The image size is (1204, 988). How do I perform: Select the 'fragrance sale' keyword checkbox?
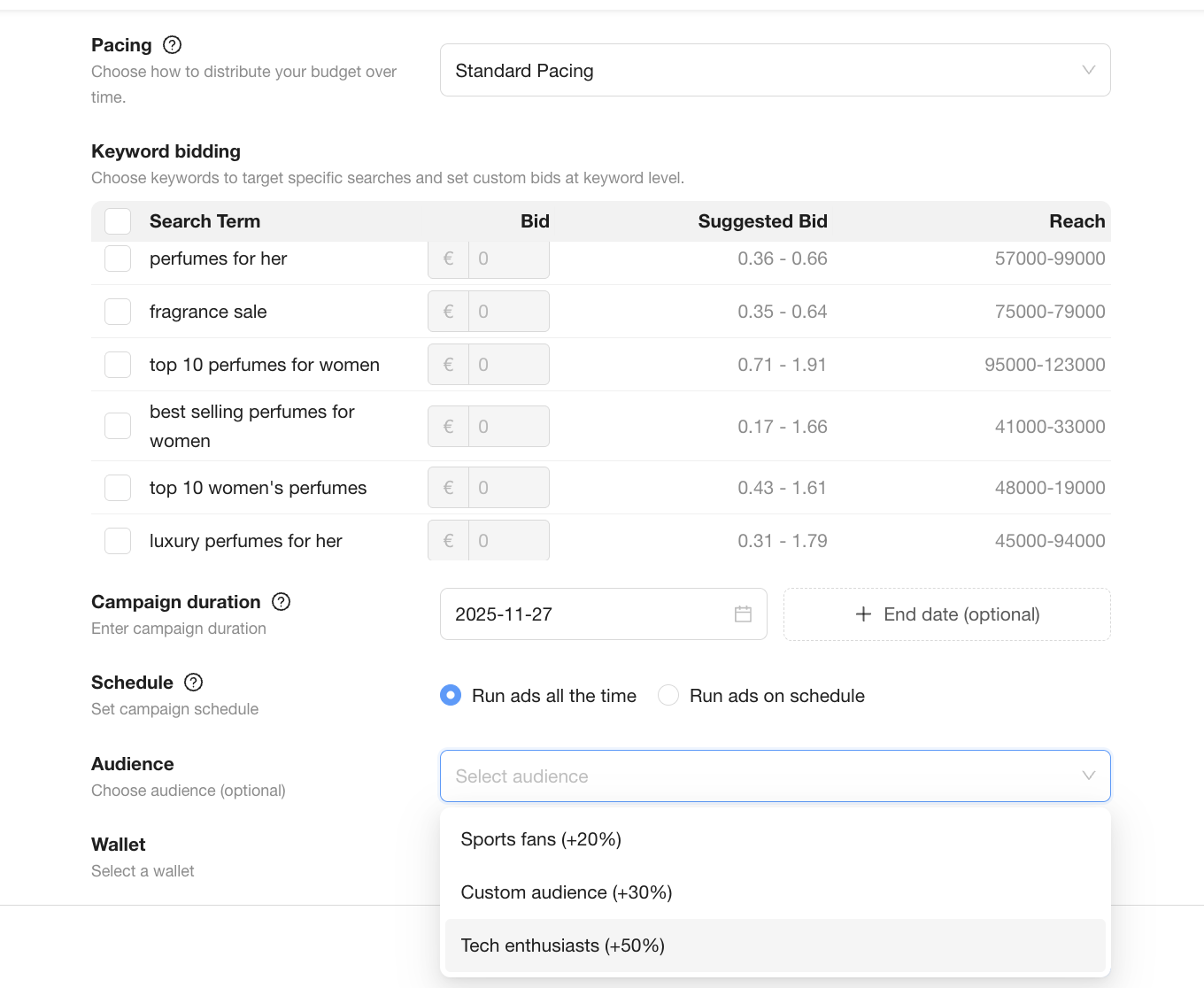point(118,312)
